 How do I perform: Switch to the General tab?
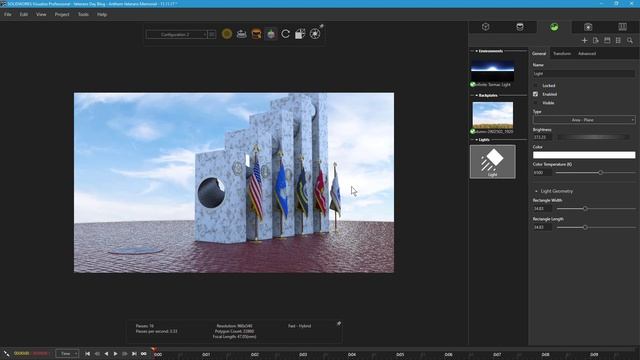coord(539,53)
